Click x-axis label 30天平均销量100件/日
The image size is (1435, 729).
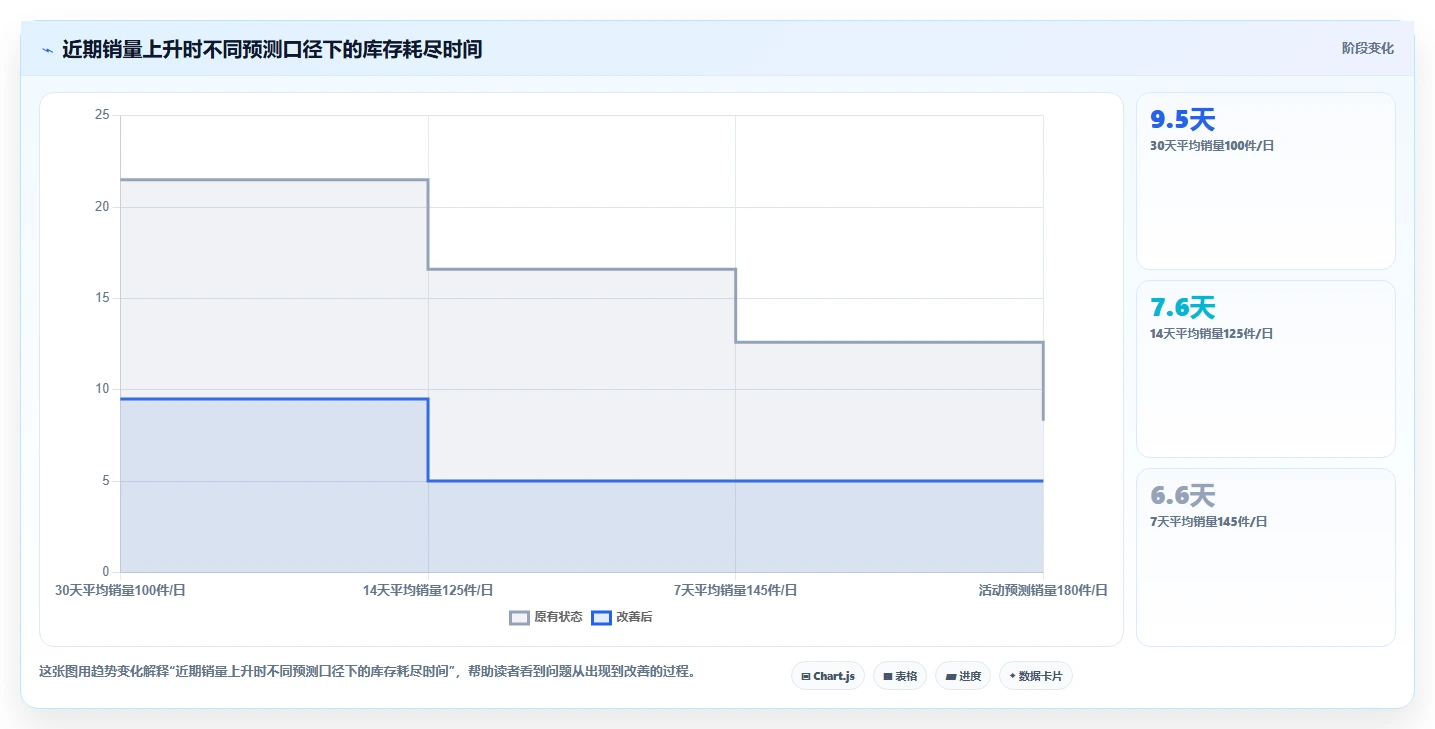(x=120, y=590)
